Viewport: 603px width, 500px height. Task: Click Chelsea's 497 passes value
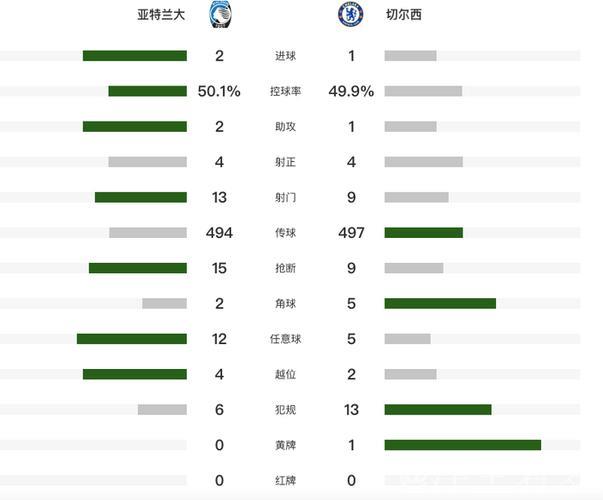351,233
